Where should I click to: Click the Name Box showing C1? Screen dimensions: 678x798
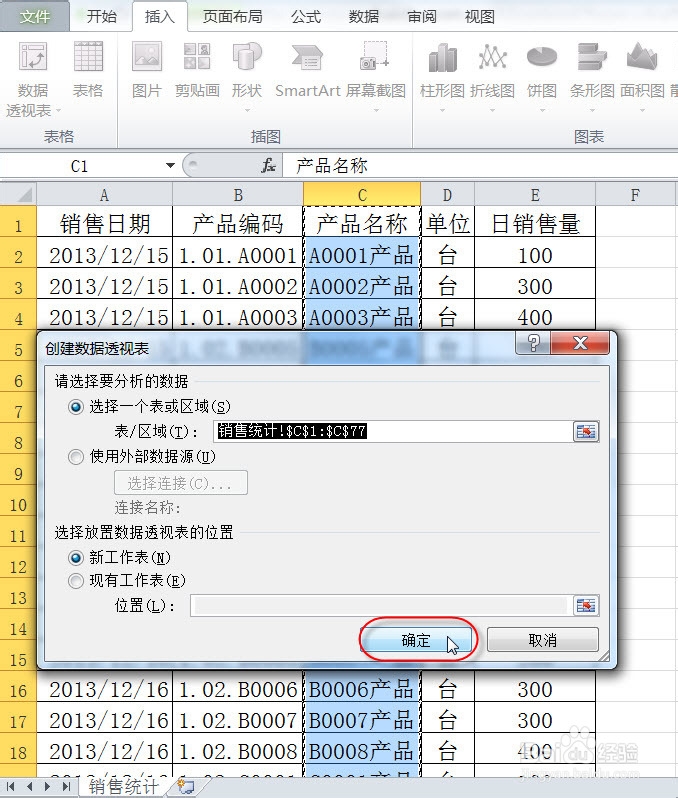(x=79, y=166)
